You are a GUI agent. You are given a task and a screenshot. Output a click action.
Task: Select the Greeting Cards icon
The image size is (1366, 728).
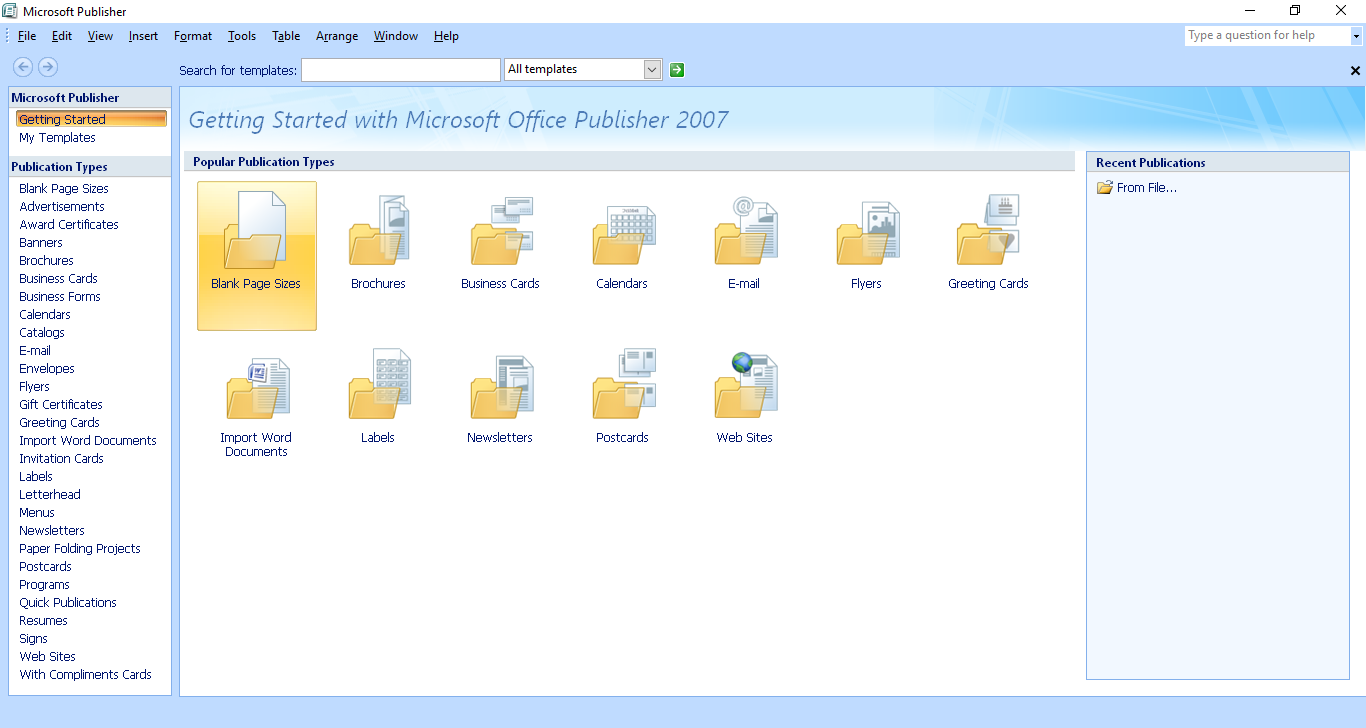[x=988, y=232]
